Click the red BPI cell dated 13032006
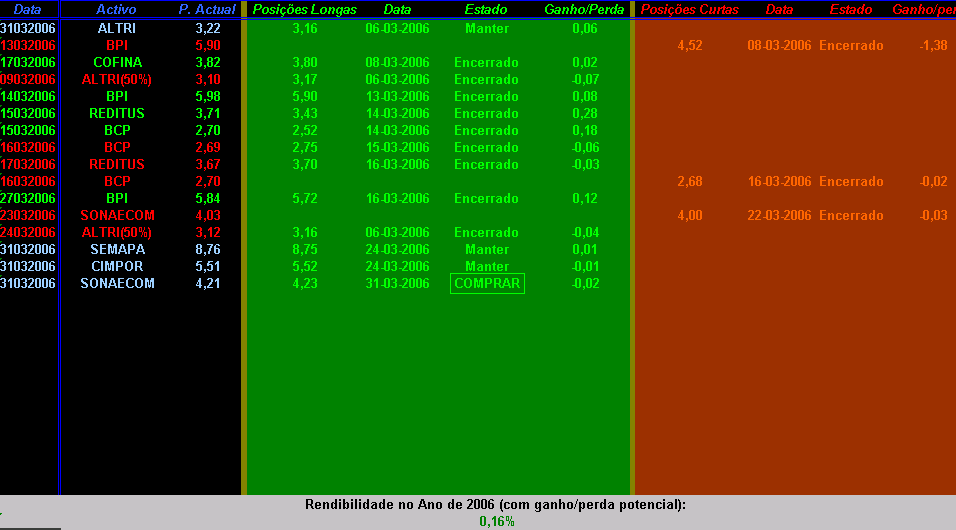The height and width of the screenshot is (530, 956). click(116, 45)
